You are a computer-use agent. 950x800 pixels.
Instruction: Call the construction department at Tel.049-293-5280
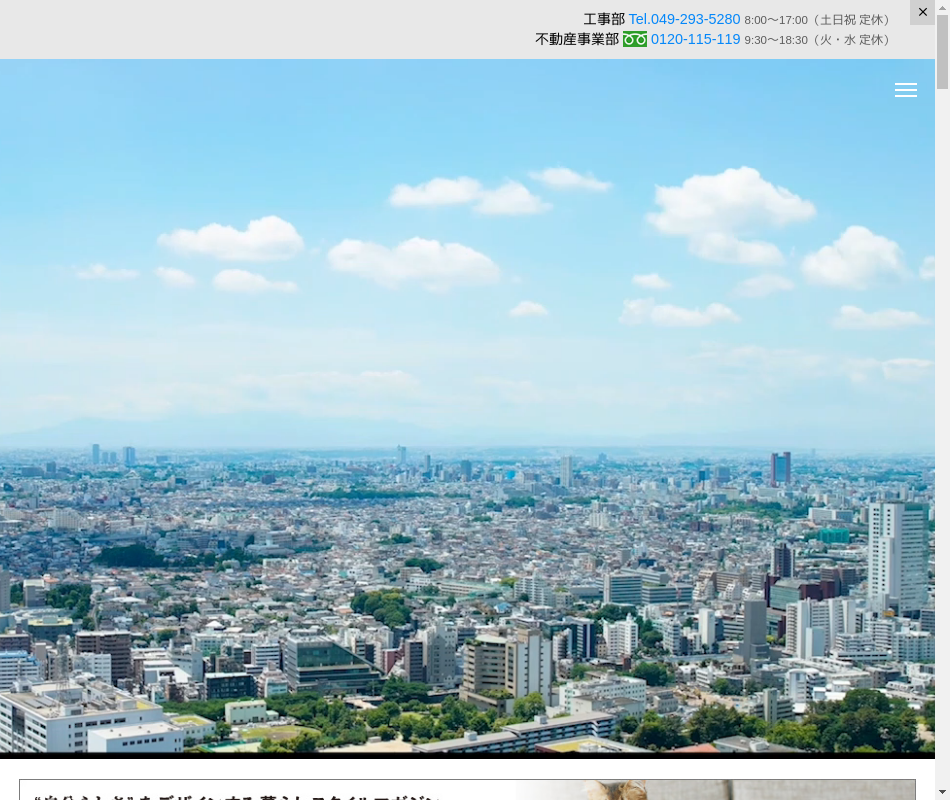[684, 19]
